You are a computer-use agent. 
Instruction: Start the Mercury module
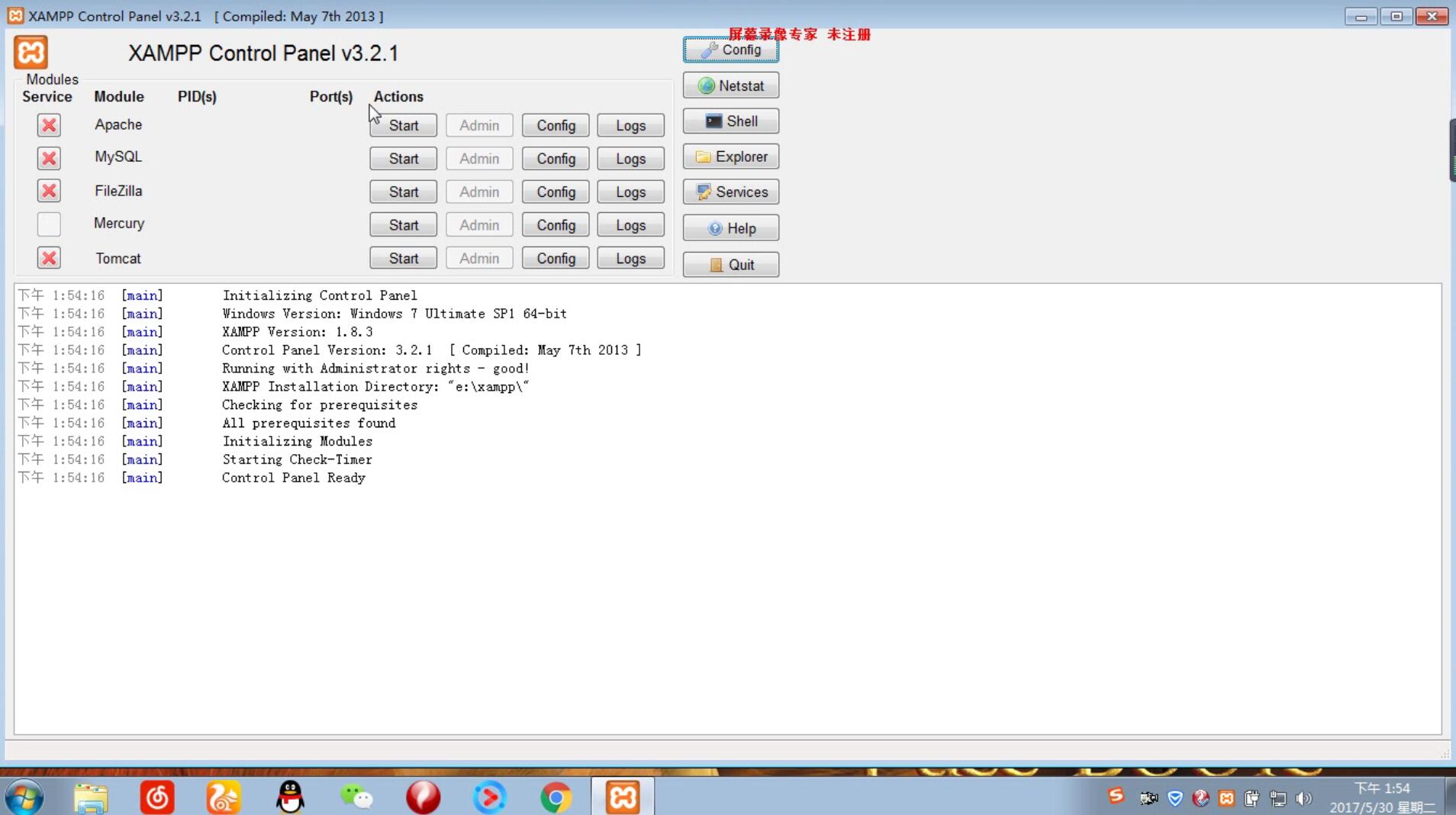tap(403, 225)
